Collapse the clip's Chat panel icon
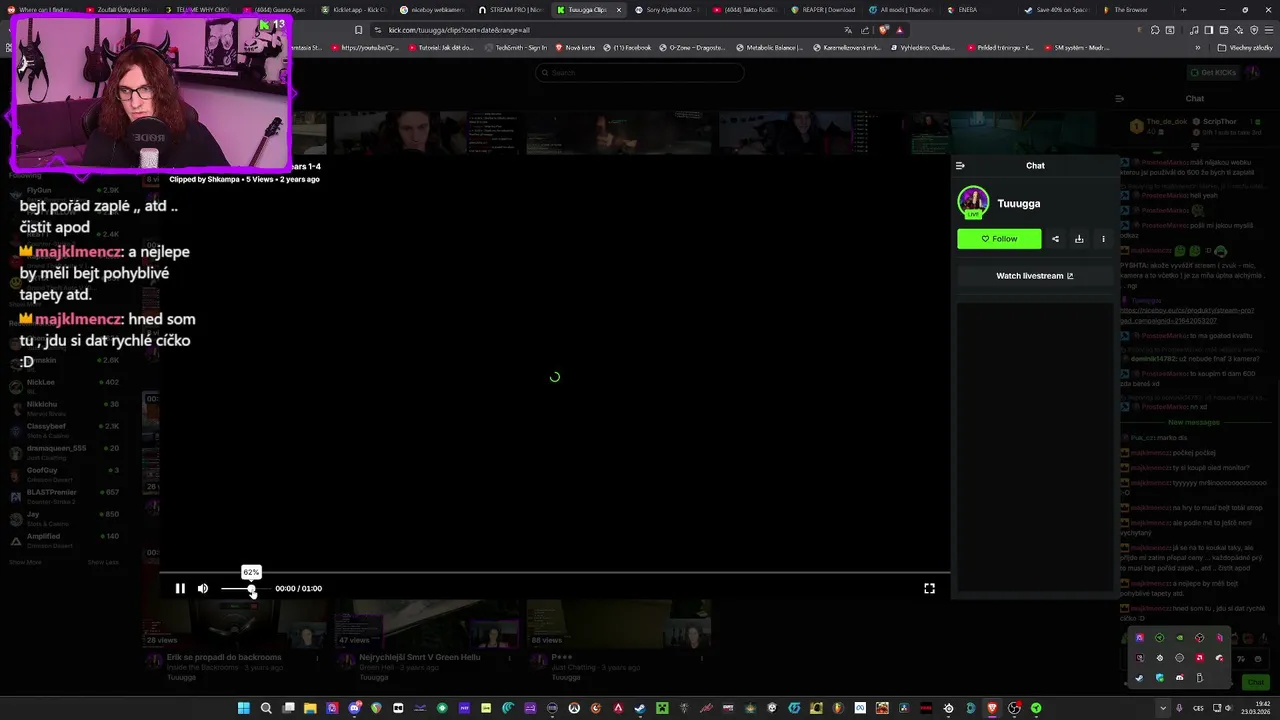The image size is (1280, 720). [960, 166]
